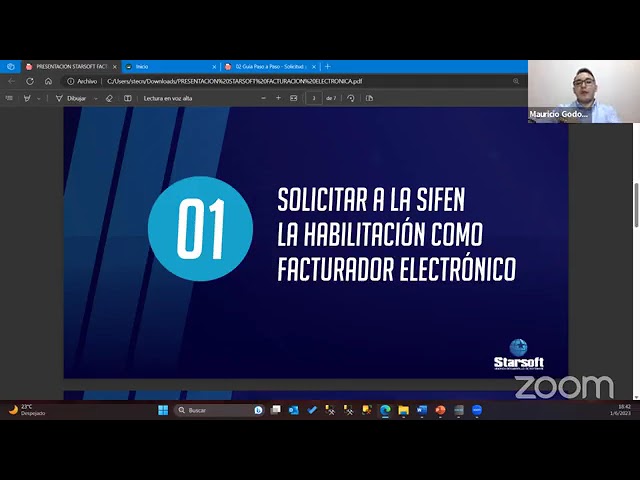Switch to the Inicio tab
Image resolution: width=640 pixels, height=480 pixels.
[x=170, y=67]
